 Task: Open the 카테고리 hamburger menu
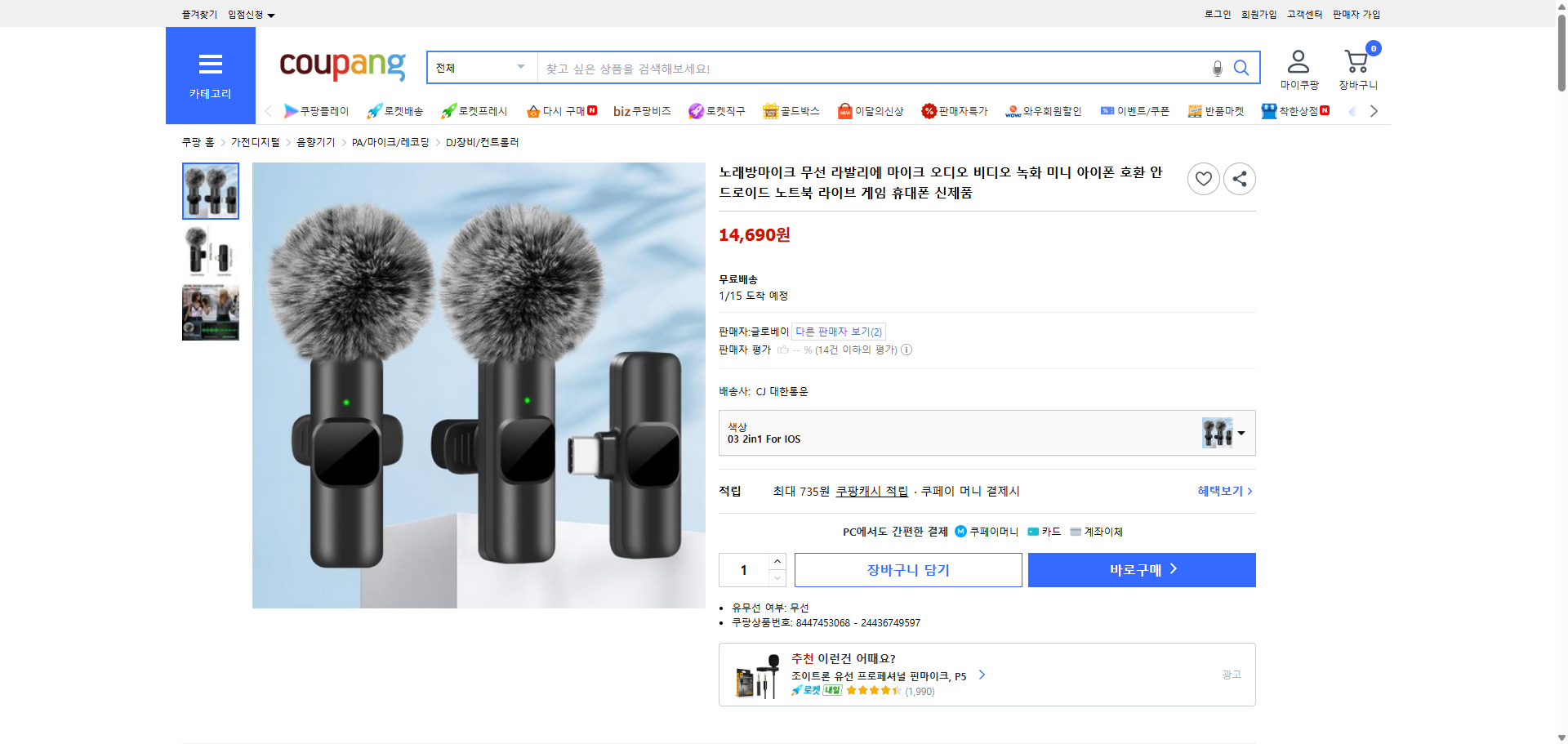pyautogui.click(x=210, y=65)
